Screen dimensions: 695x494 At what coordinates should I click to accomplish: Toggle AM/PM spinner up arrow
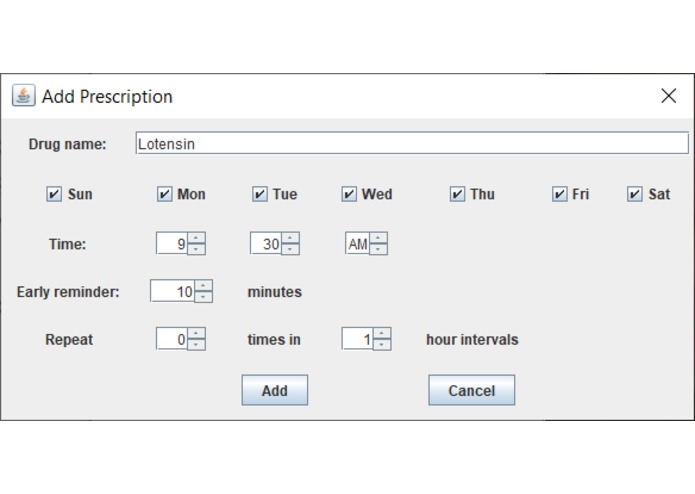(x=378, y=237)
